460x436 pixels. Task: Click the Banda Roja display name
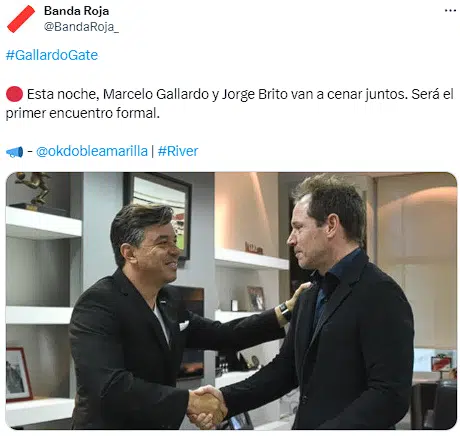click(76, 11)
